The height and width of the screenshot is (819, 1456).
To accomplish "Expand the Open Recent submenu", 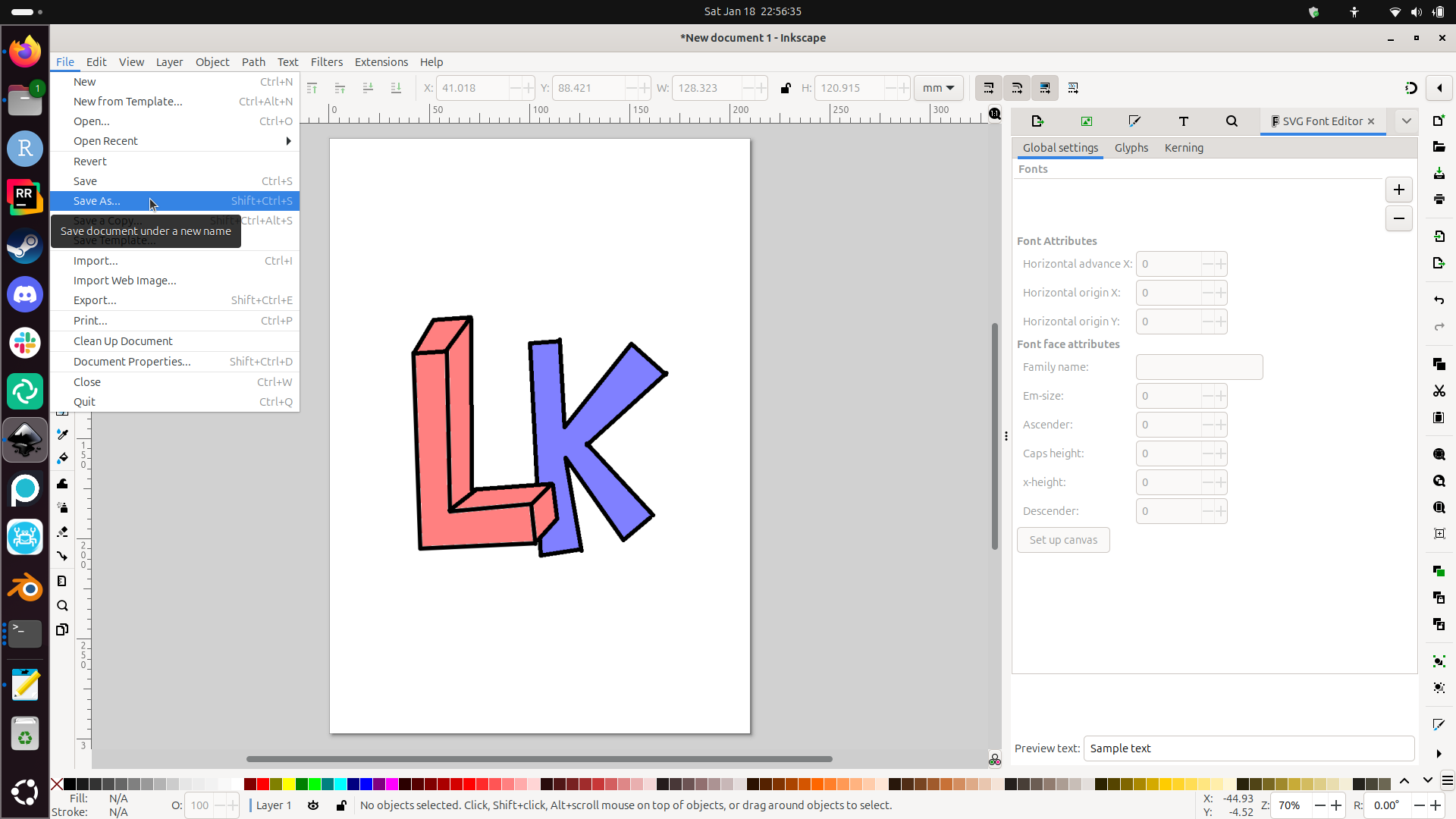I will pyautogui.click(x=175, y=141).
